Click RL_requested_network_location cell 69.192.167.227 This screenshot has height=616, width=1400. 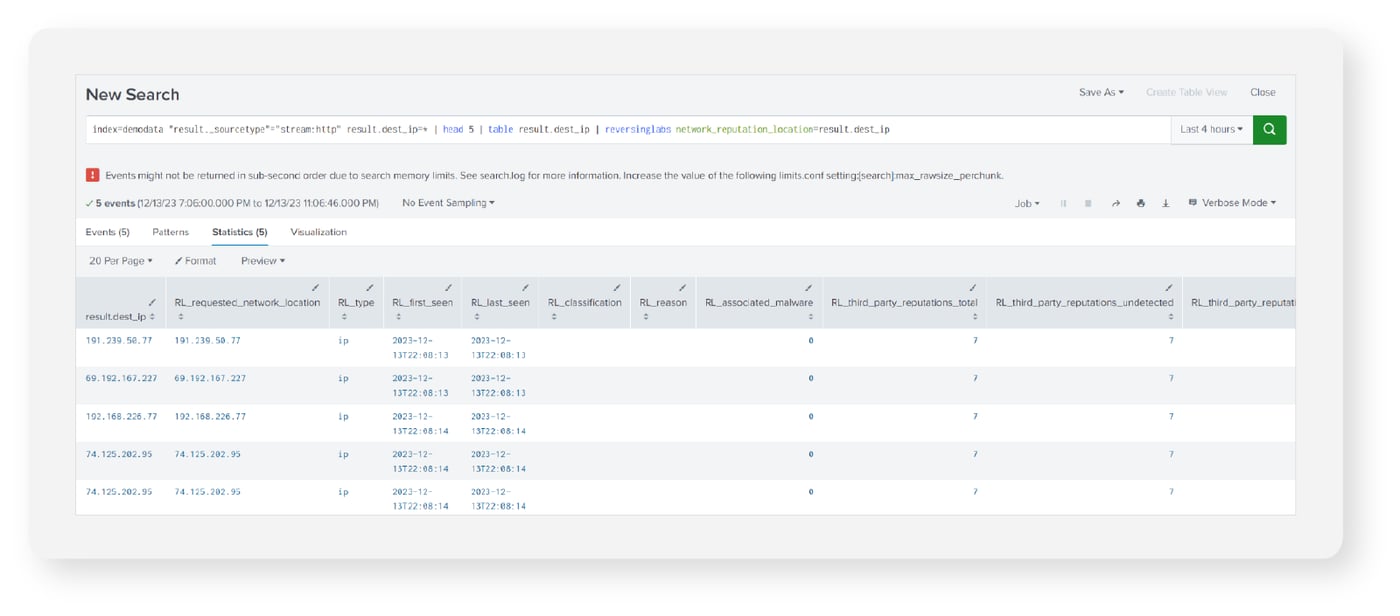[210, 378]
